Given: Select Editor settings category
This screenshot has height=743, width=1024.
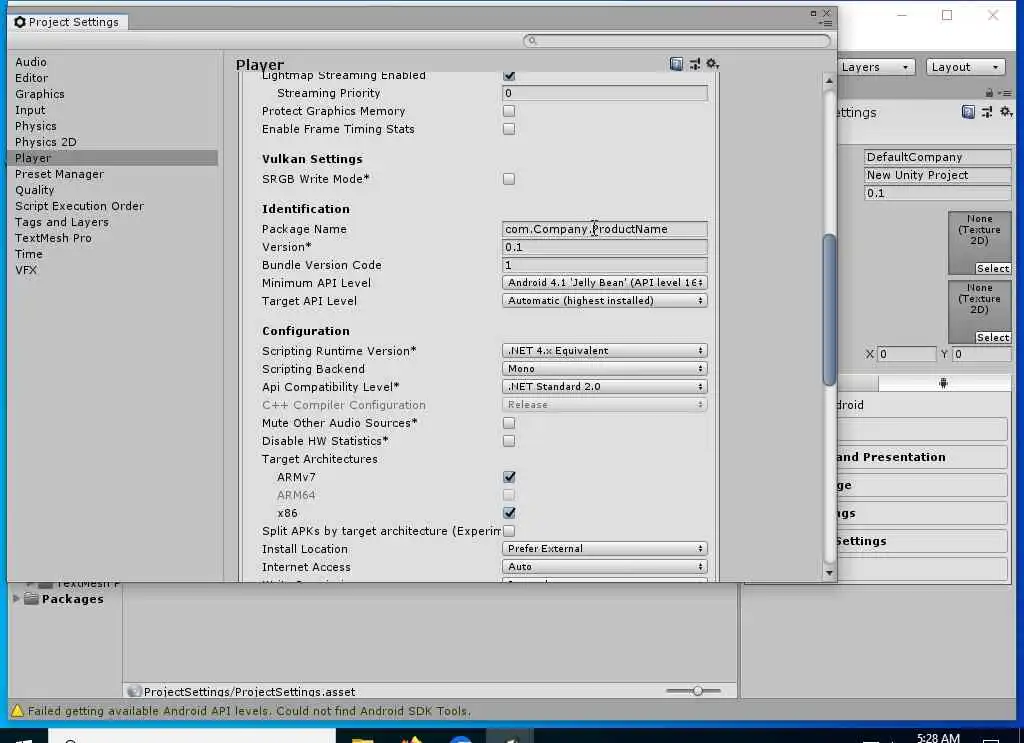Looking at the screenshot, I should [x=31, y=78].
